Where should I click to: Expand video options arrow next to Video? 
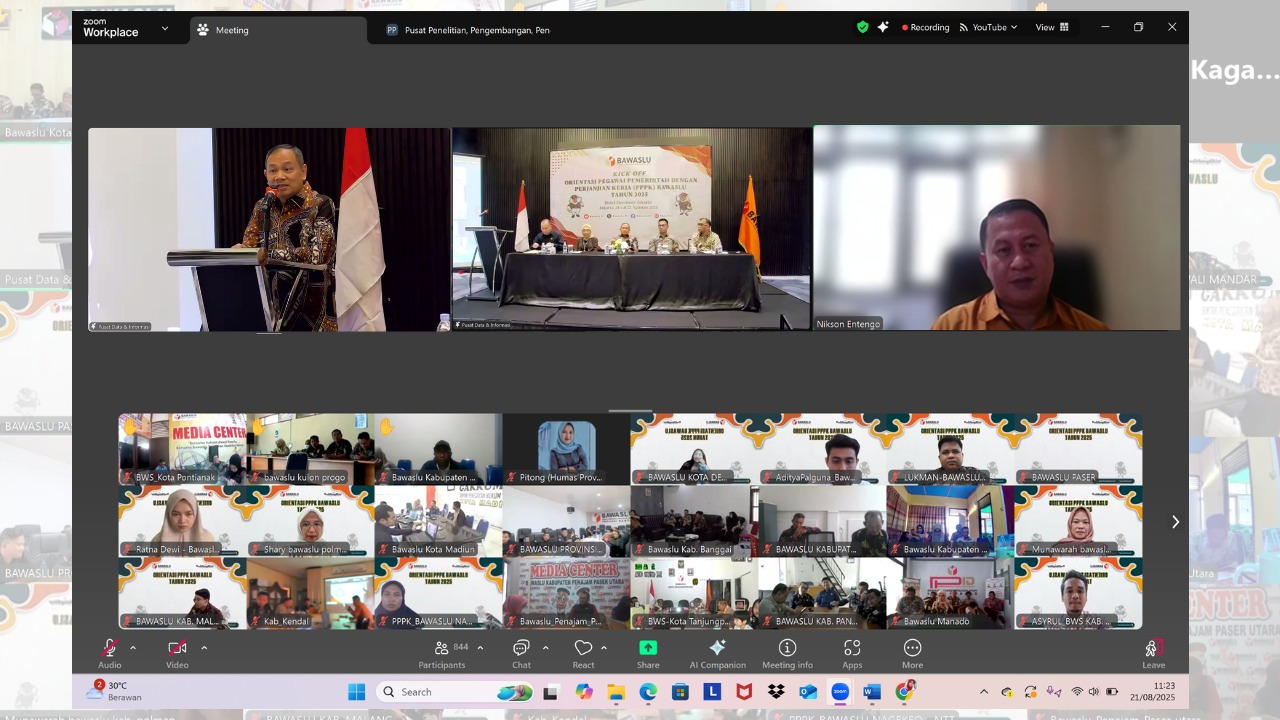(204, 648)
